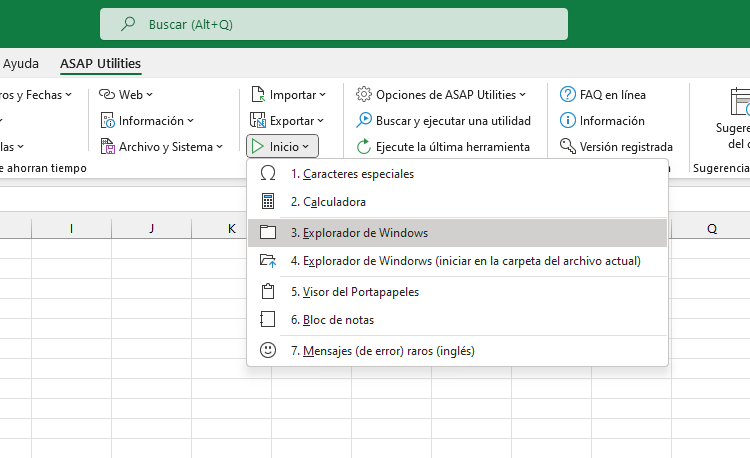Click the gear icon for ASAP Utilities options
Image resolution: width=750 pixels, height=458 pixels.
[x=364, y=94]
